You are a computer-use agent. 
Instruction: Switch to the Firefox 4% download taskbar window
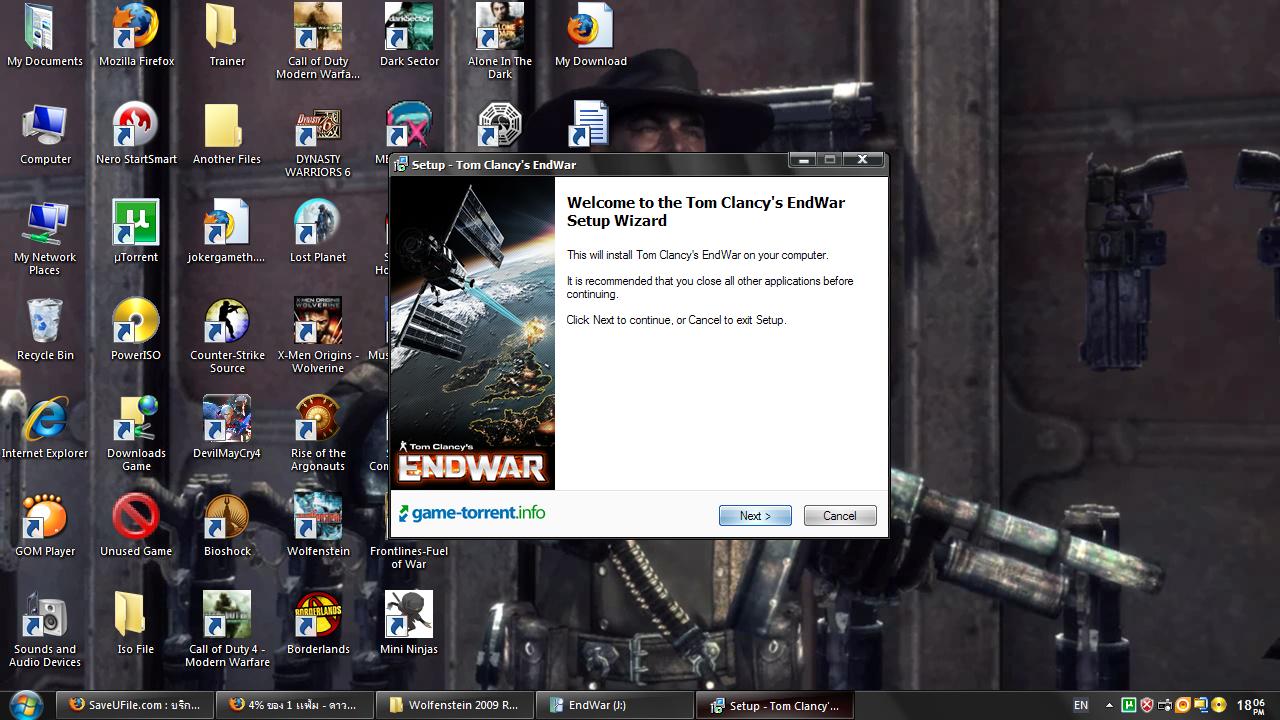click(x=294, y=705)
